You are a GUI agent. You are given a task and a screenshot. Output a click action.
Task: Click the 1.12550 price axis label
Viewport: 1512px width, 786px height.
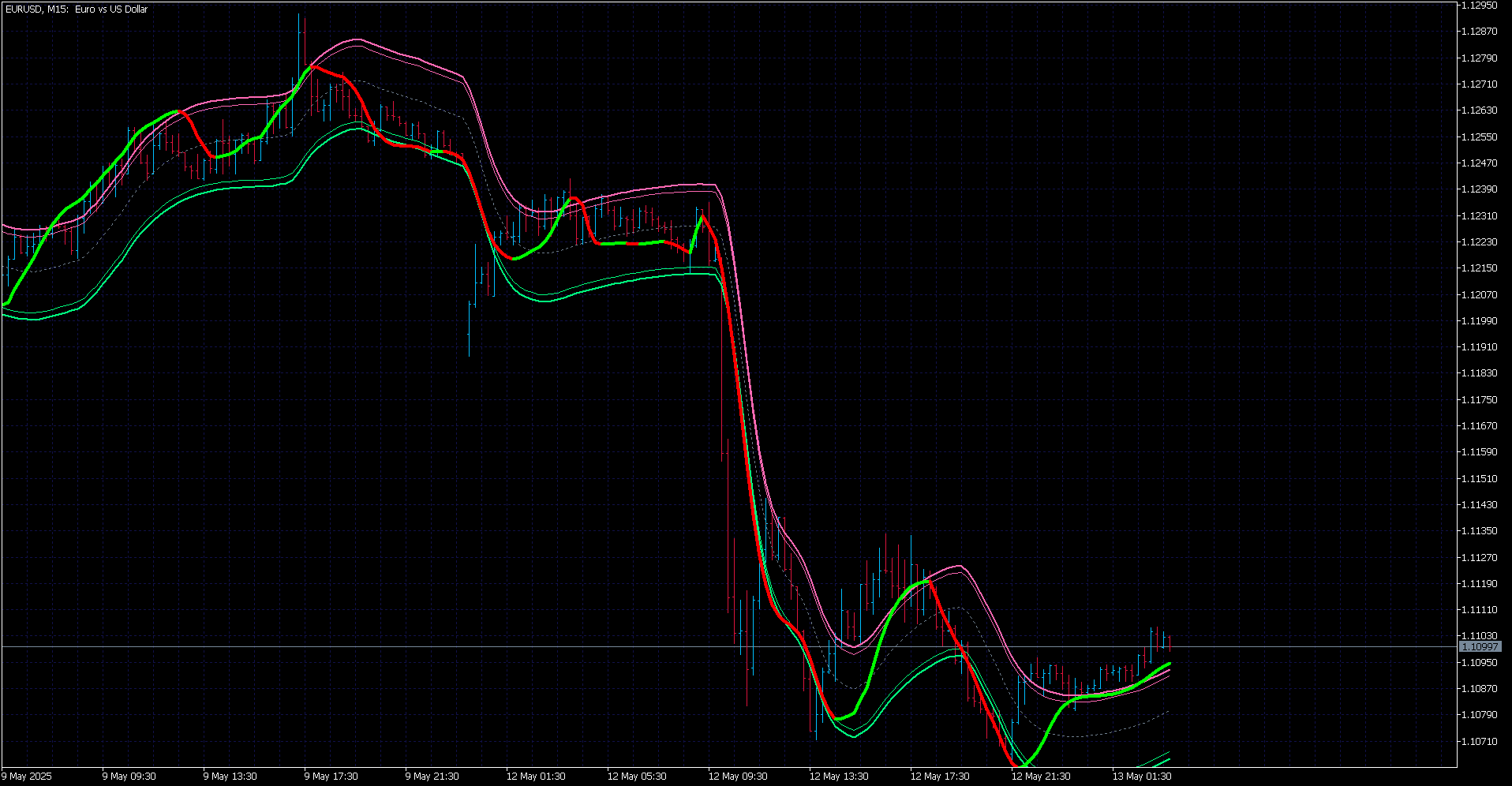1480,137
